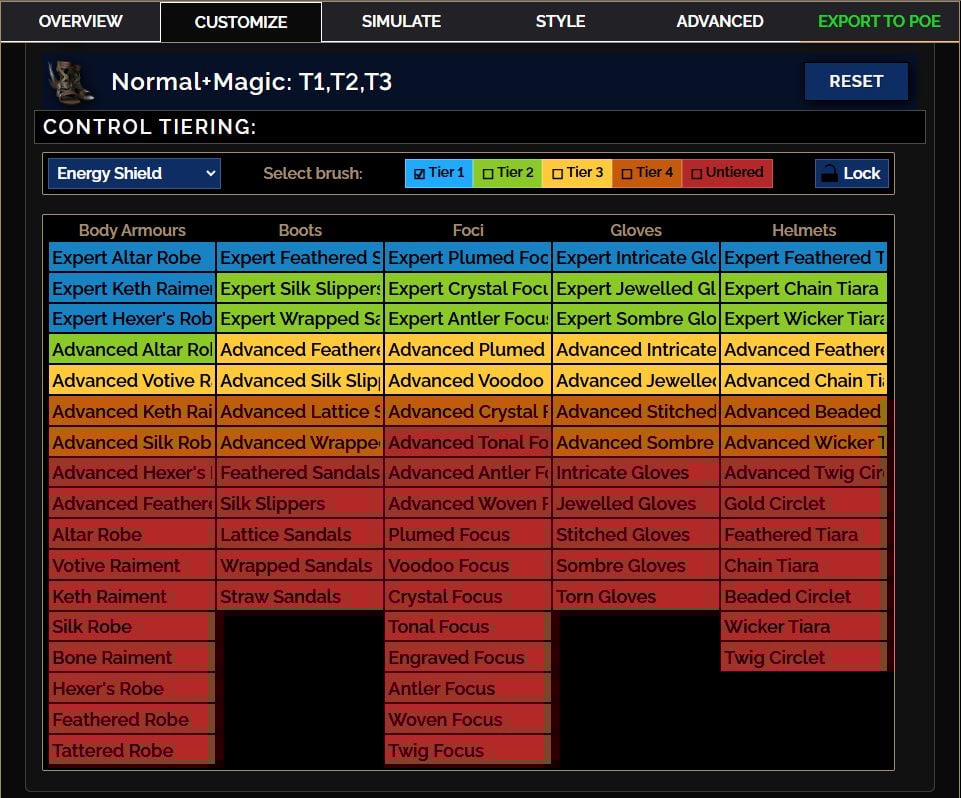
Task: Switch to the SIMULATE tab
Action: (401, 21)
